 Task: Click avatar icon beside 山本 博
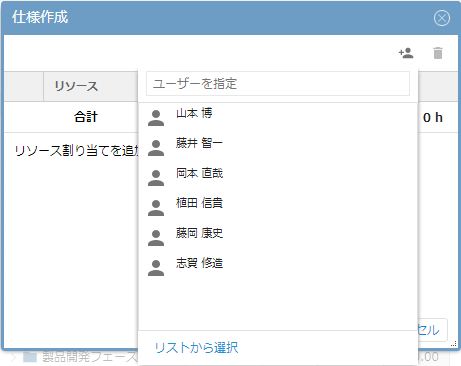(156, 118)
